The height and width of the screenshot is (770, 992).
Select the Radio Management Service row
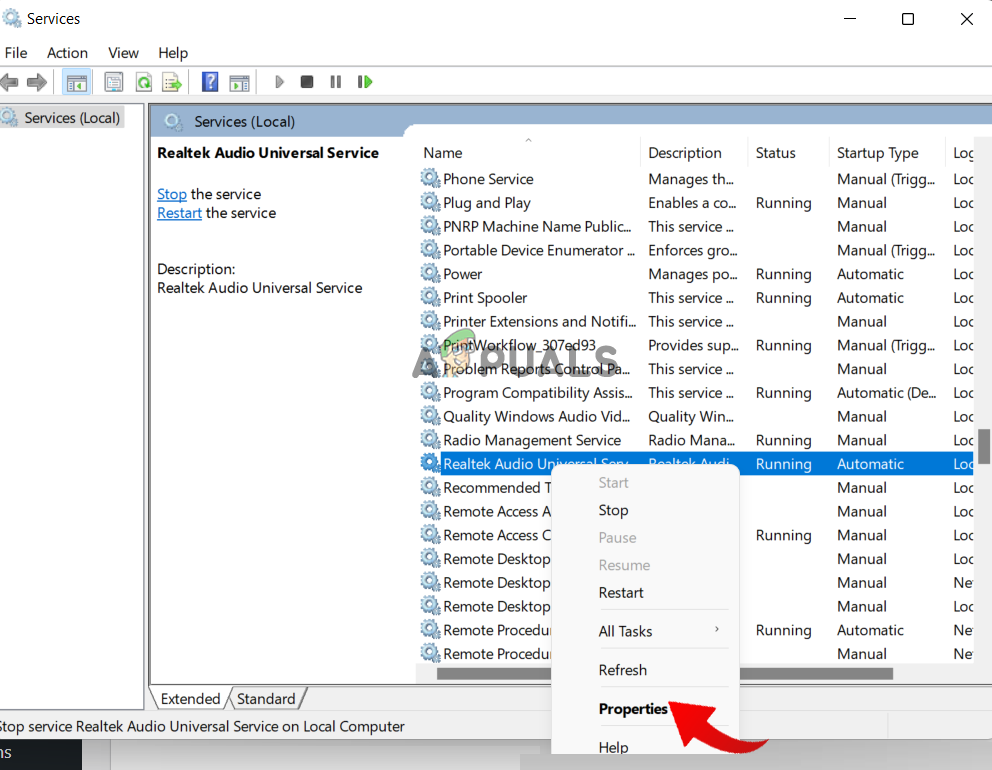695,440
